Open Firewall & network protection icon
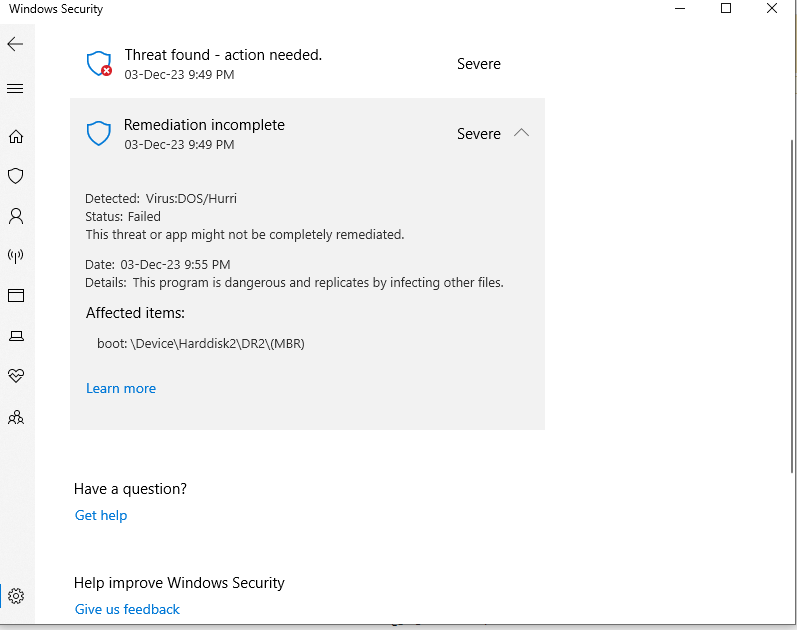The width and height of the screenshot is (797, 630). [x=16, y=256]
